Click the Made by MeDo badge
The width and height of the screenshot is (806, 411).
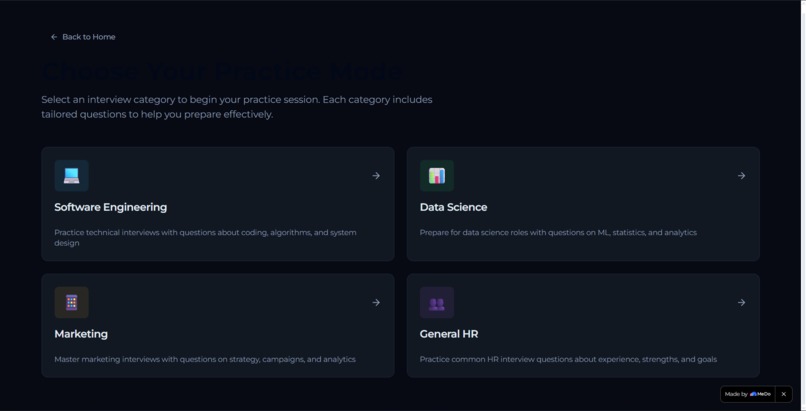pos(747,394)
